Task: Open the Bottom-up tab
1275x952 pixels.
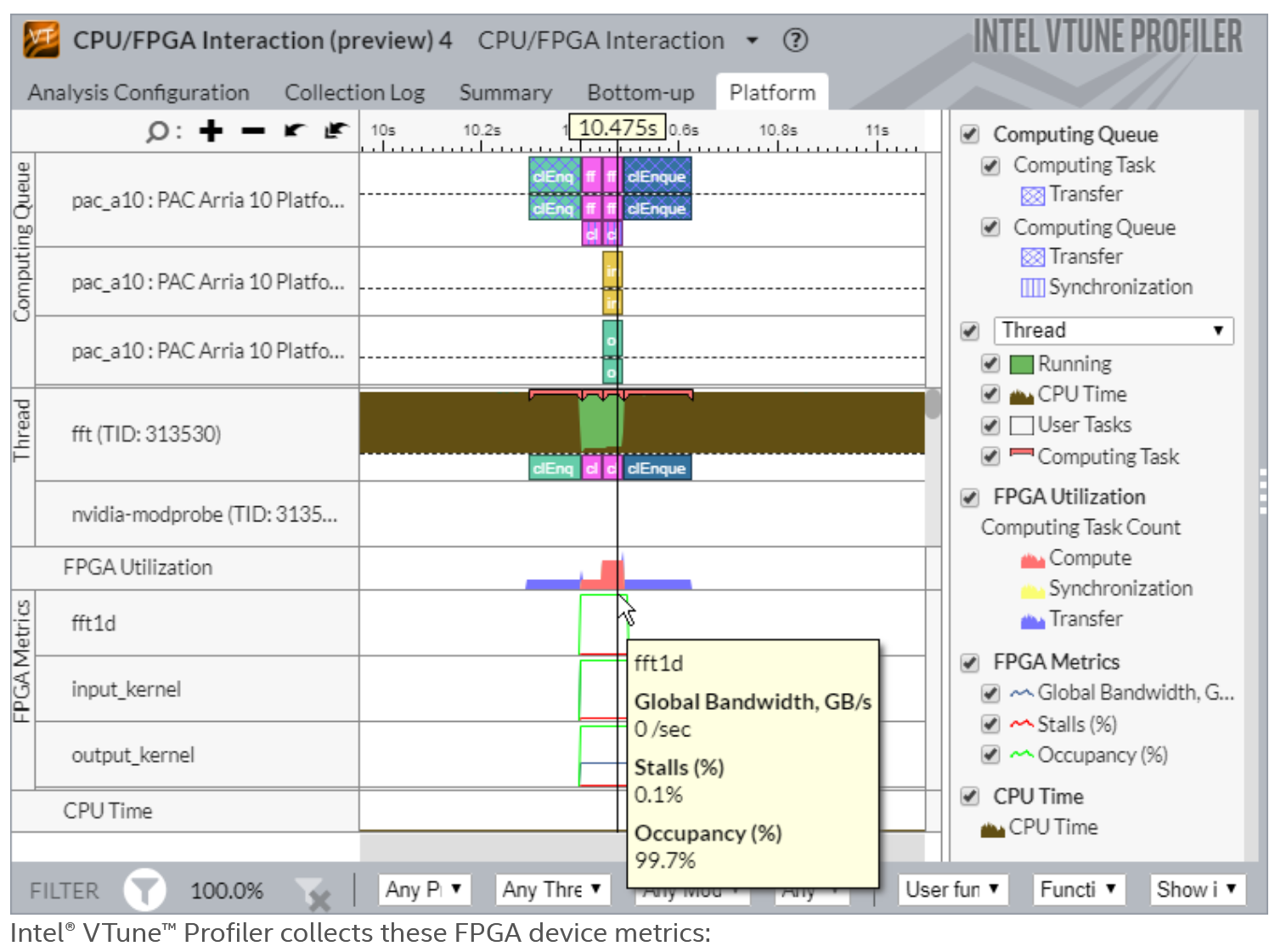Action: pyautogui.click(x=640, y=93)
